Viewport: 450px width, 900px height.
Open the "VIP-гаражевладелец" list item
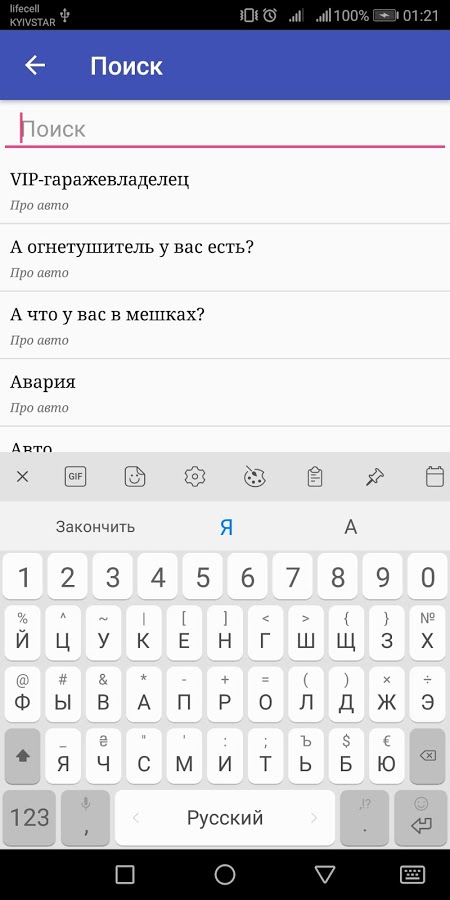(225, 190)
